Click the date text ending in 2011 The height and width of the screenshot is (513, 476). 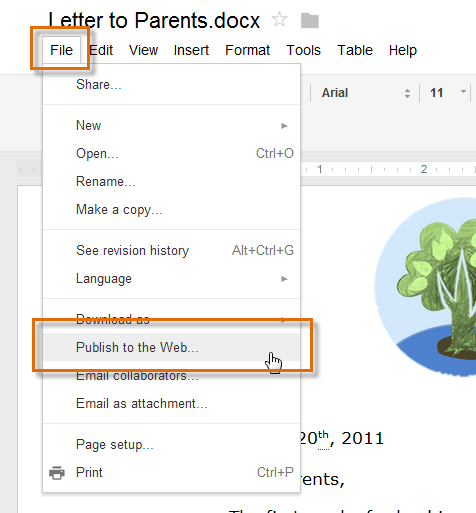[x=342, y=438]
